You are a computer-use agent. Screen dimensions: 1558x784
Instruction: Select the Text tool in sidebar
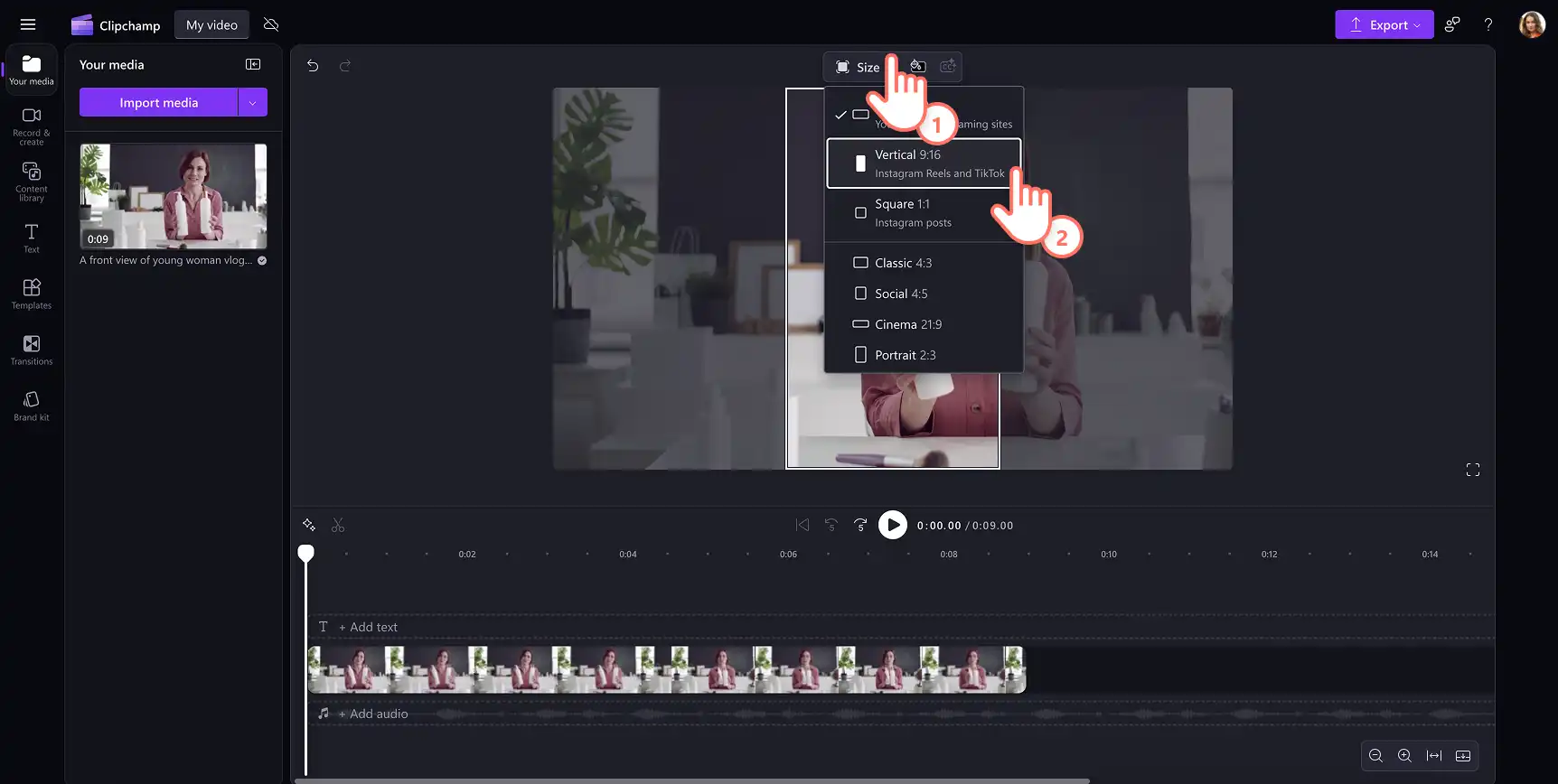point(32,238)
